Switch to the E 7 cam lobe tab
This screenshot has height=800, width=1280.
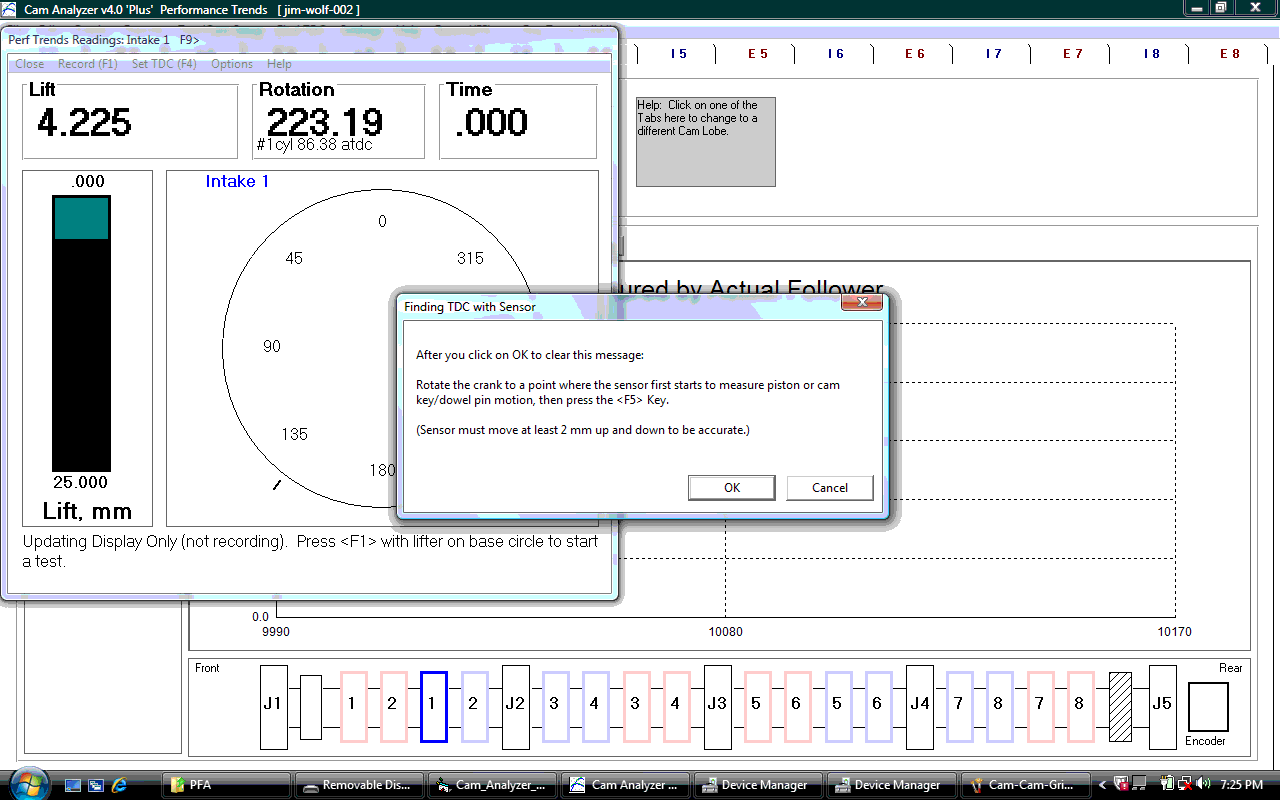point(1072,54)
